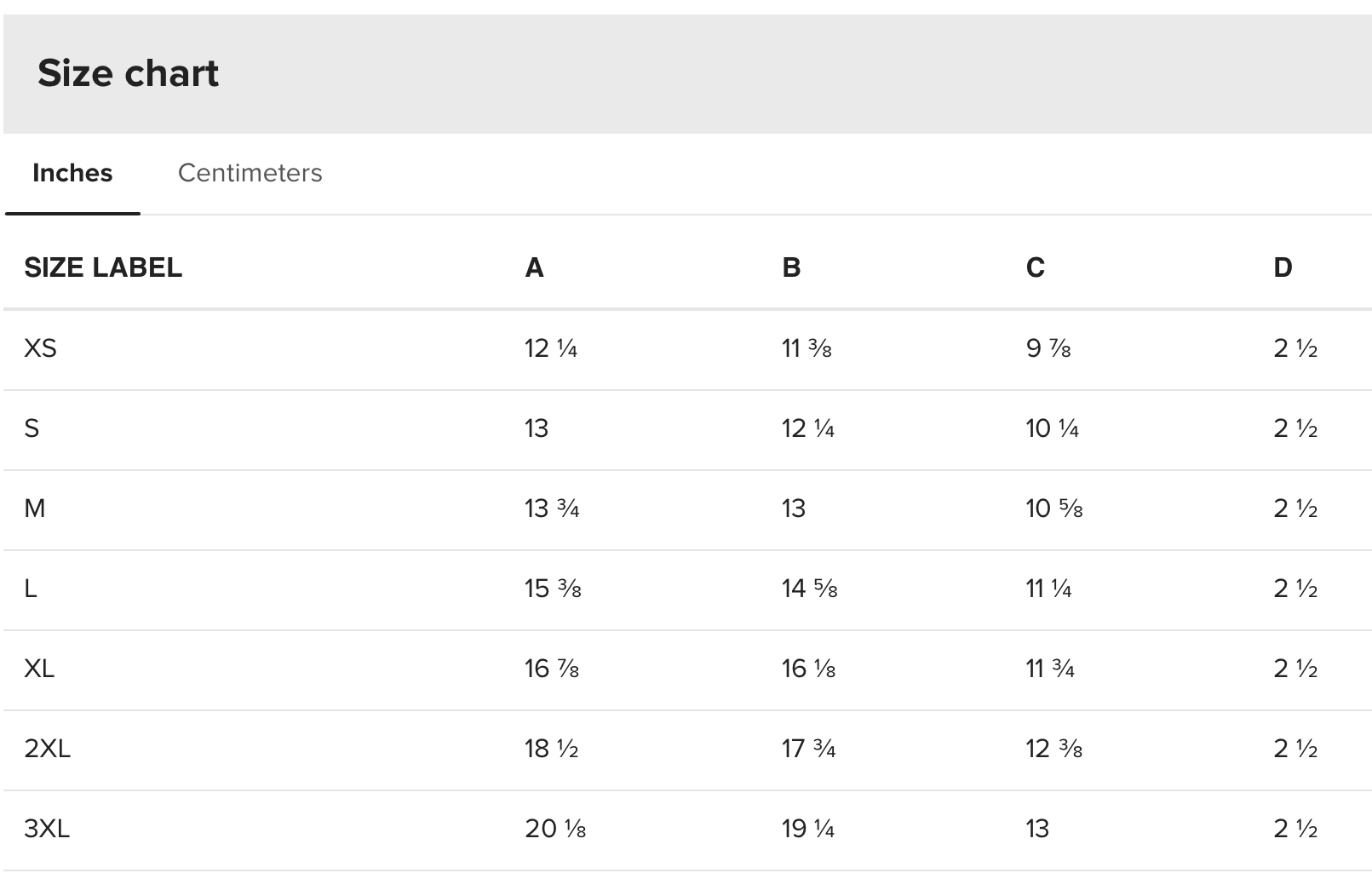Select the Inches tab
This screenshot has height=873, width=1372.
click(x=72, y=173)
